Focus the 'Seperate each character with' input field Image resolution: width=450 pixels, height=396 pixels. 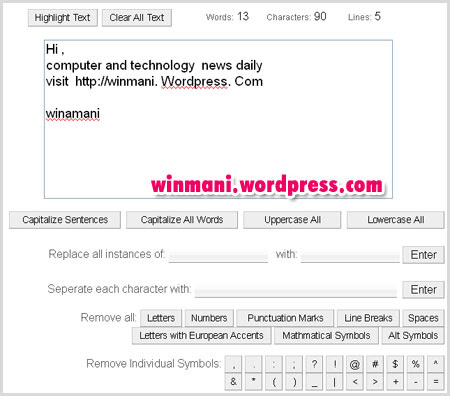click(x=296, y=290)
